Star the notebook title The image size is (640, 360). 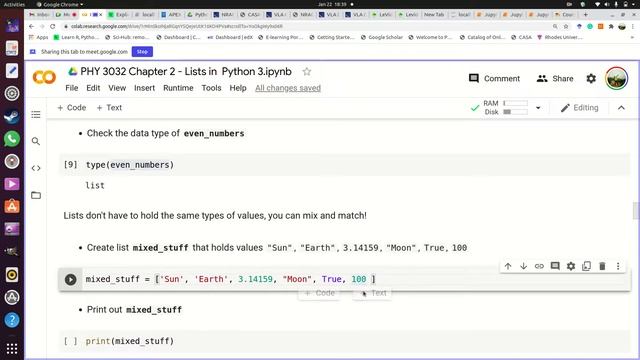tap(307, 72)
